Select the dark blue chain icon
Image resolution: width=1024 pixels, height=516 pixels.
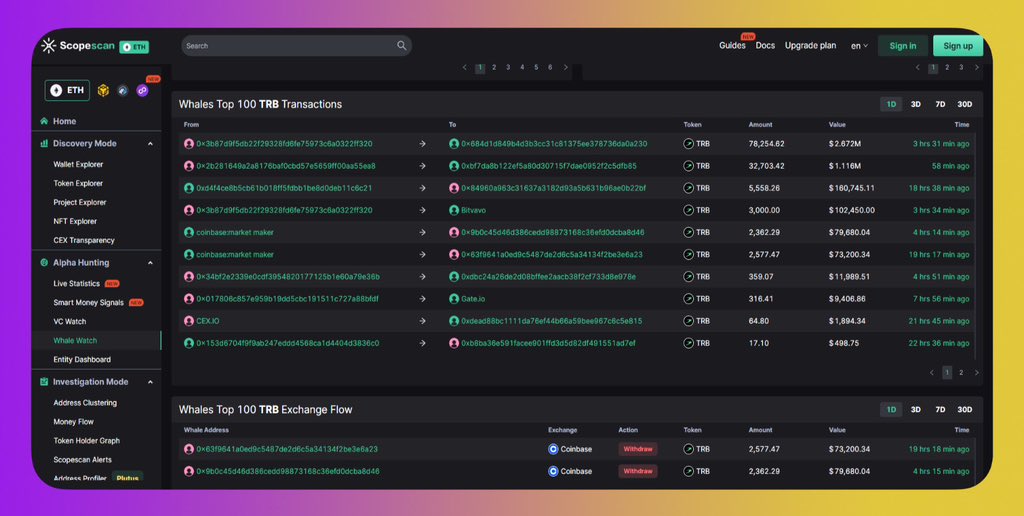tap(123, 91)
